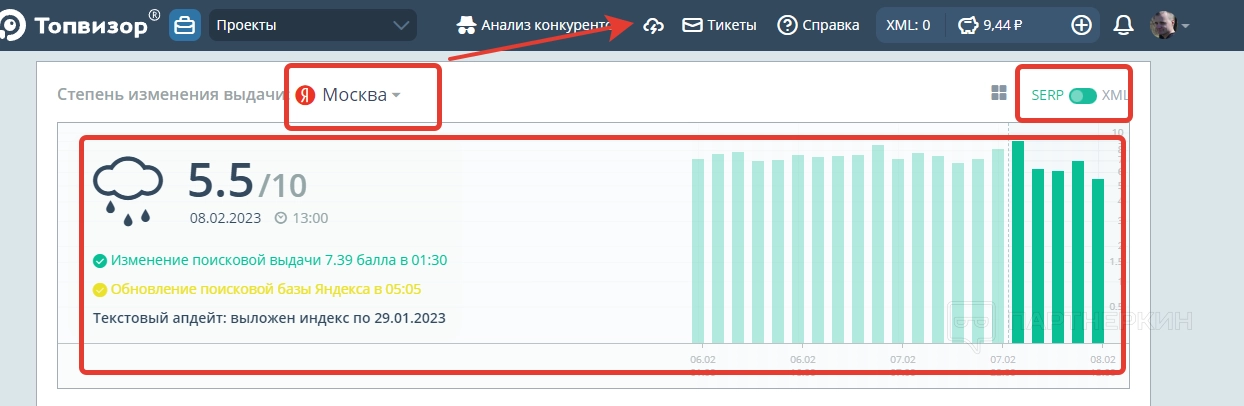
Task: Click the 9,44 ₽ wallet balance
Action: (991, 25)
